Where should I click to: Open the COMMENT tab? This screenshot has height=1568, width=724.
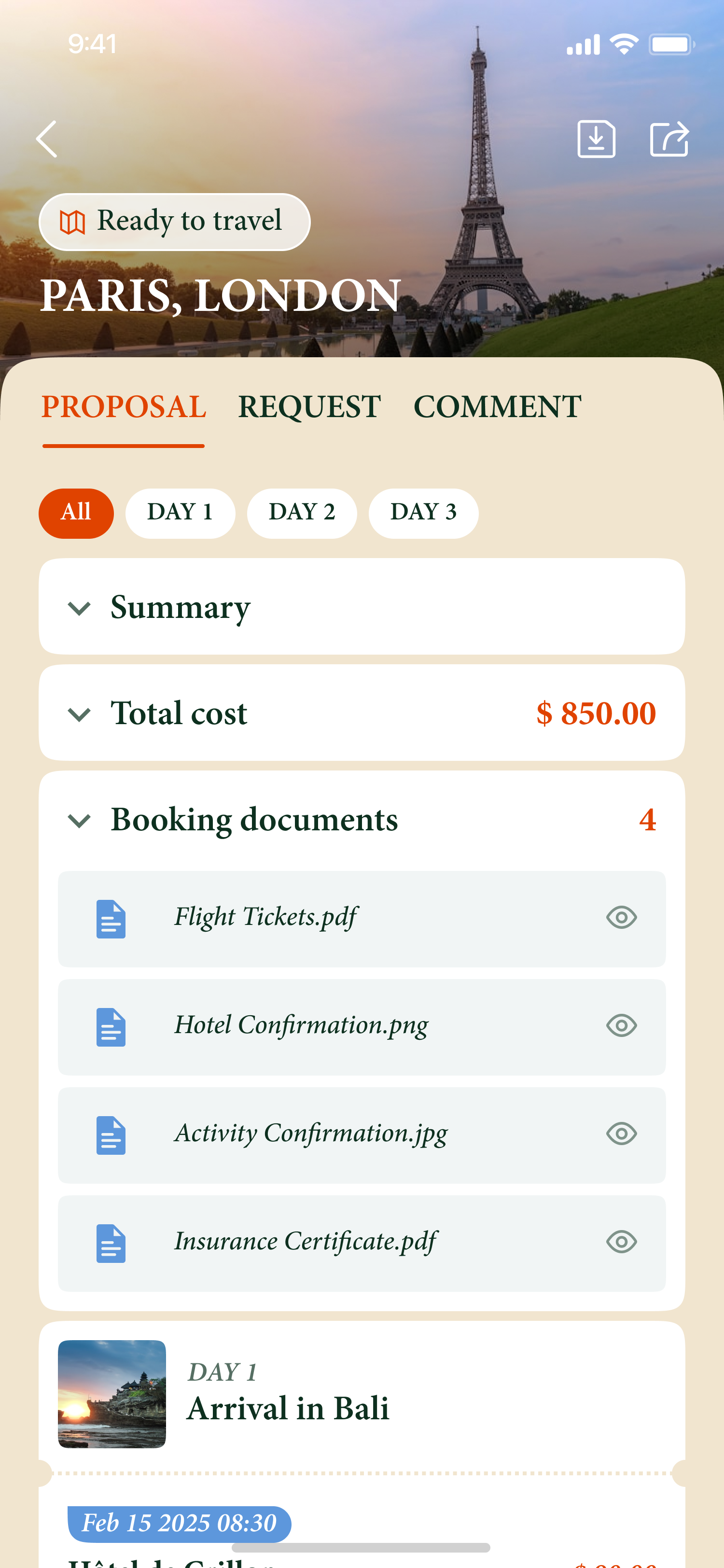[497, 406]
